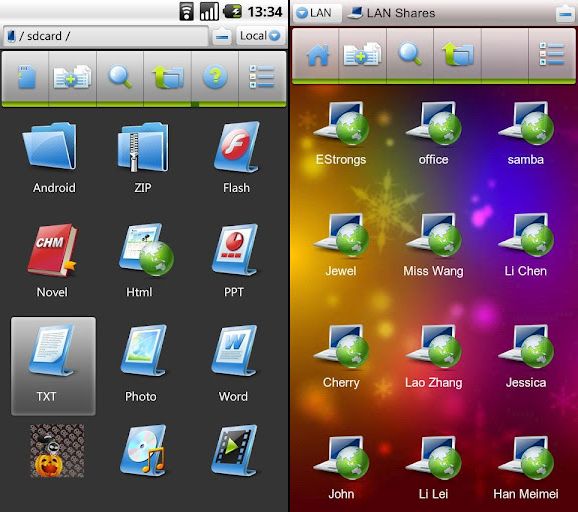Open the Miss Wang shared computer

(x=433, y=245)
